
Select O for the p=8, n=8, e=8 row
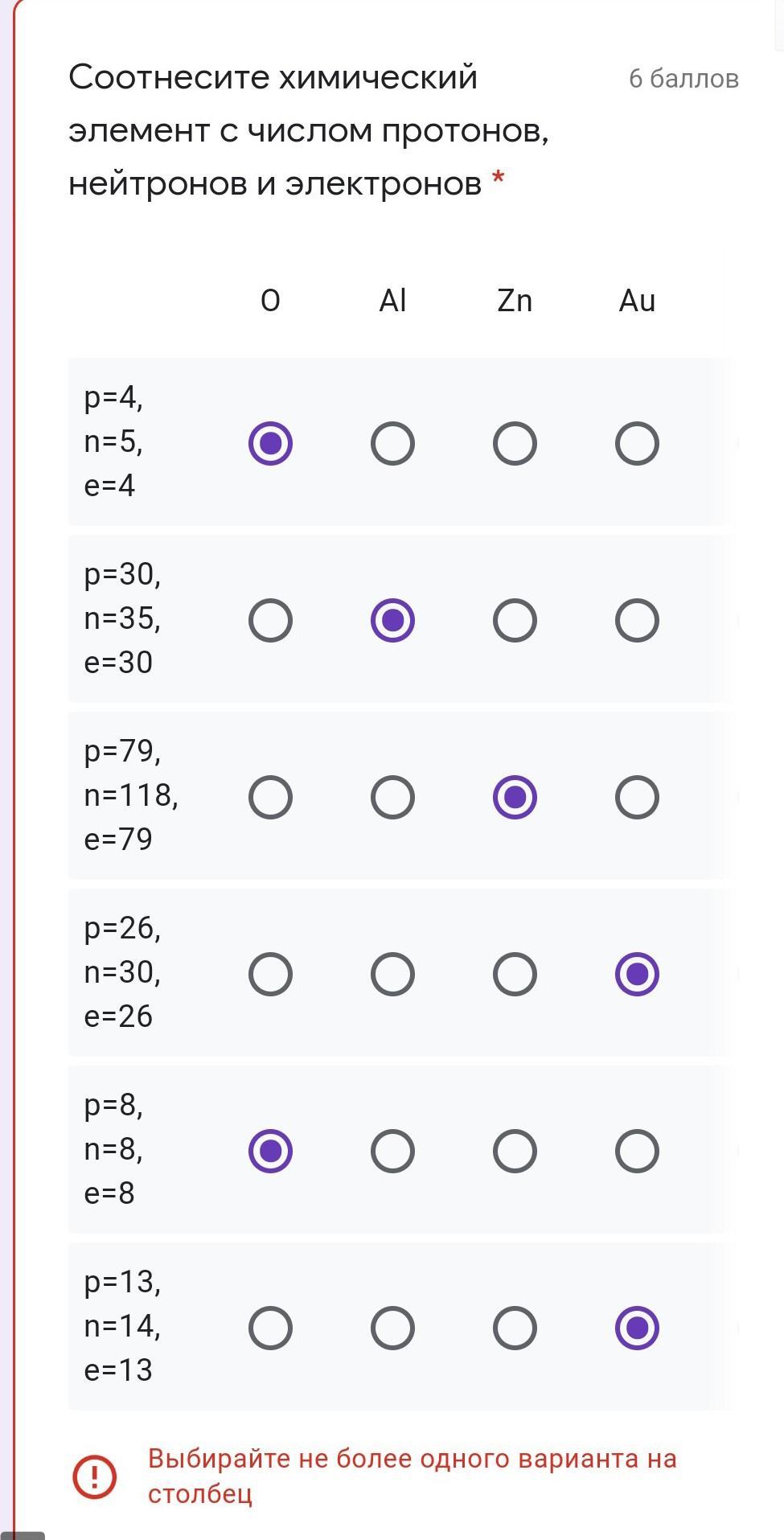coord(270,1151)
